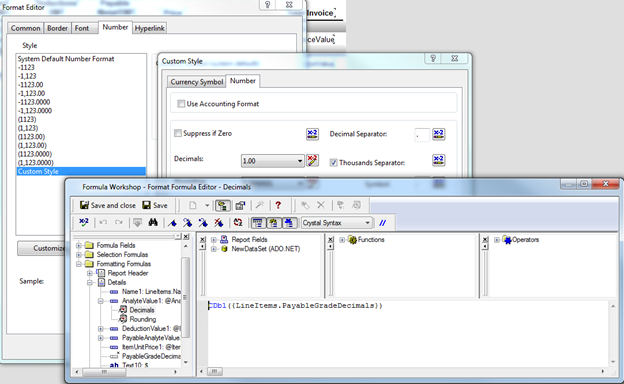Click the X-2 check formula icon
Screen dimensions: 624x384
click(84, 222)
